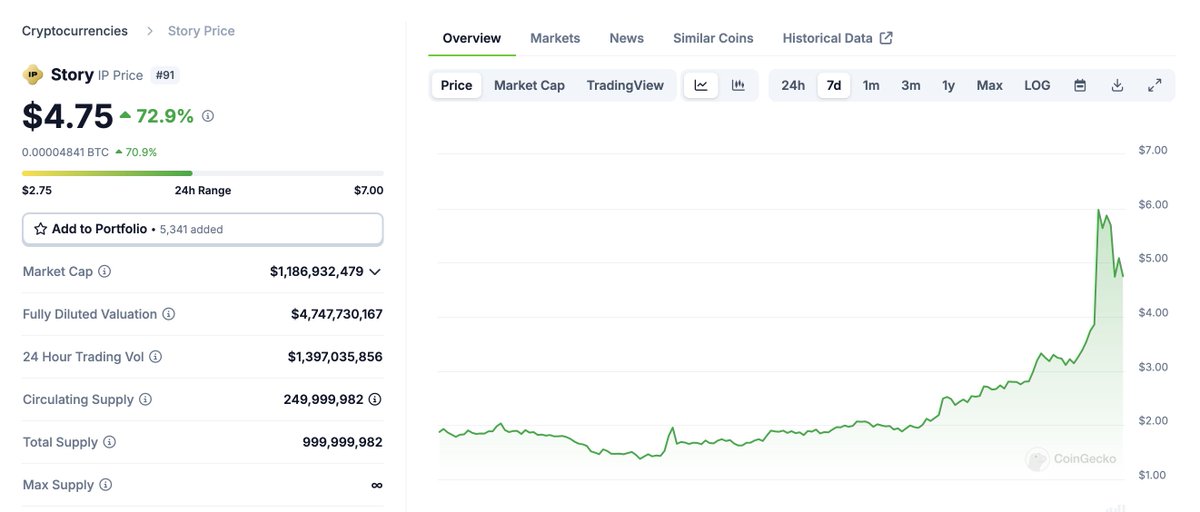Click the 5,341 added count text
The image size is (1200, 512).
(x=192, y=230)
